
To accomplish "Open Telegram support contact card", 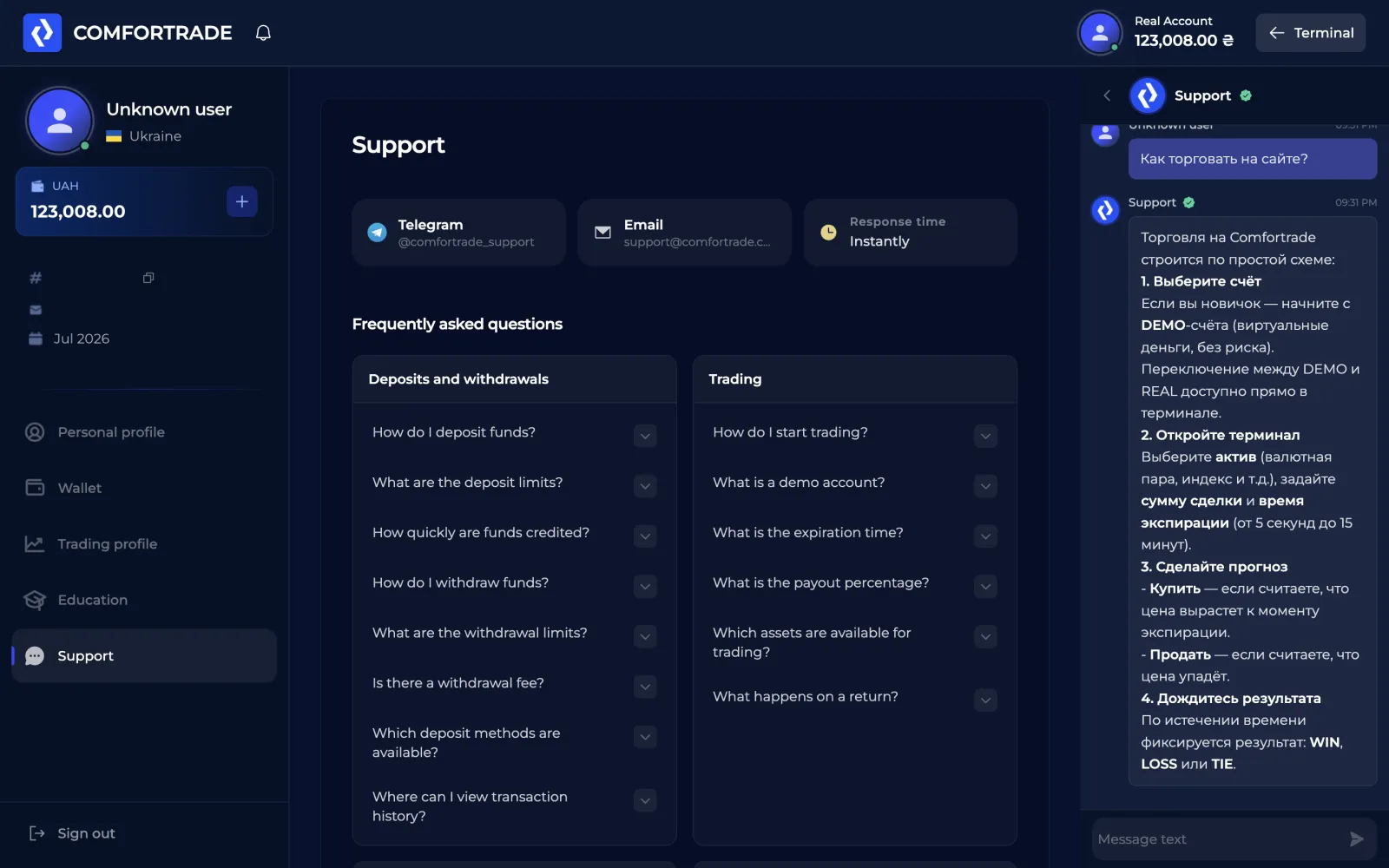I will pos(458,233).
